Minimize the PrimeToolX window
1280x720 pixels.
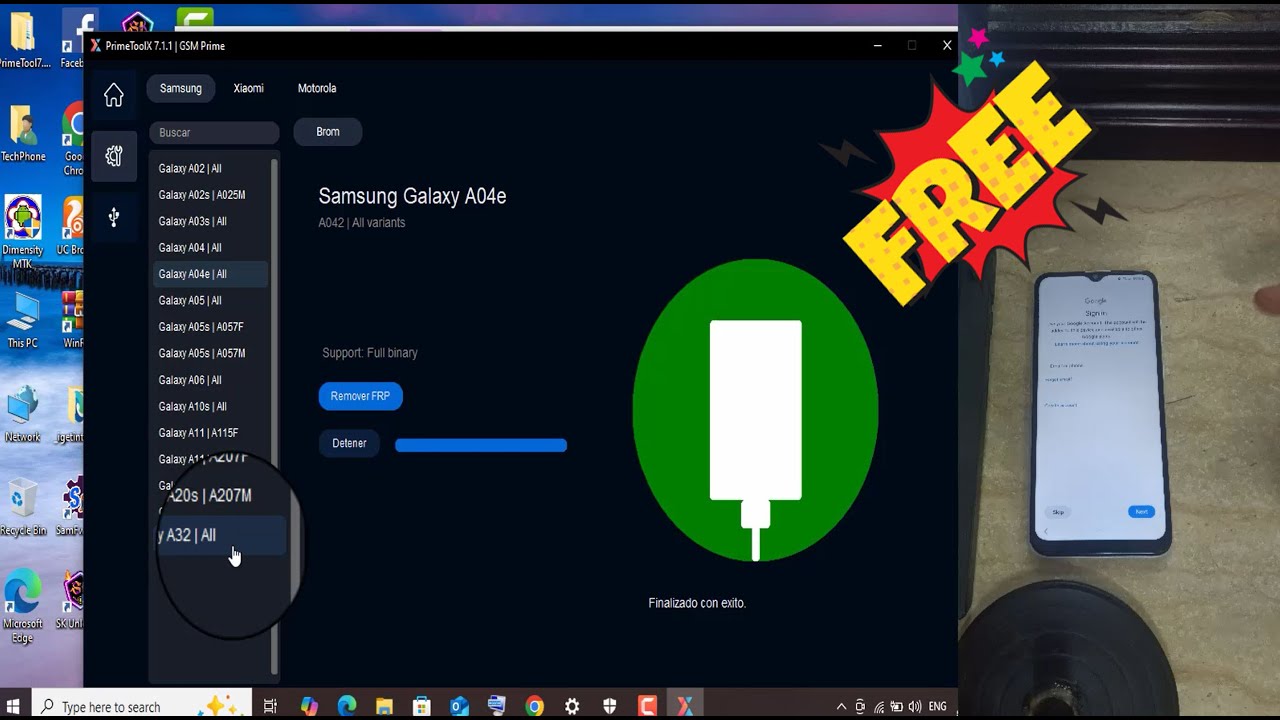(x=877, y=46)
